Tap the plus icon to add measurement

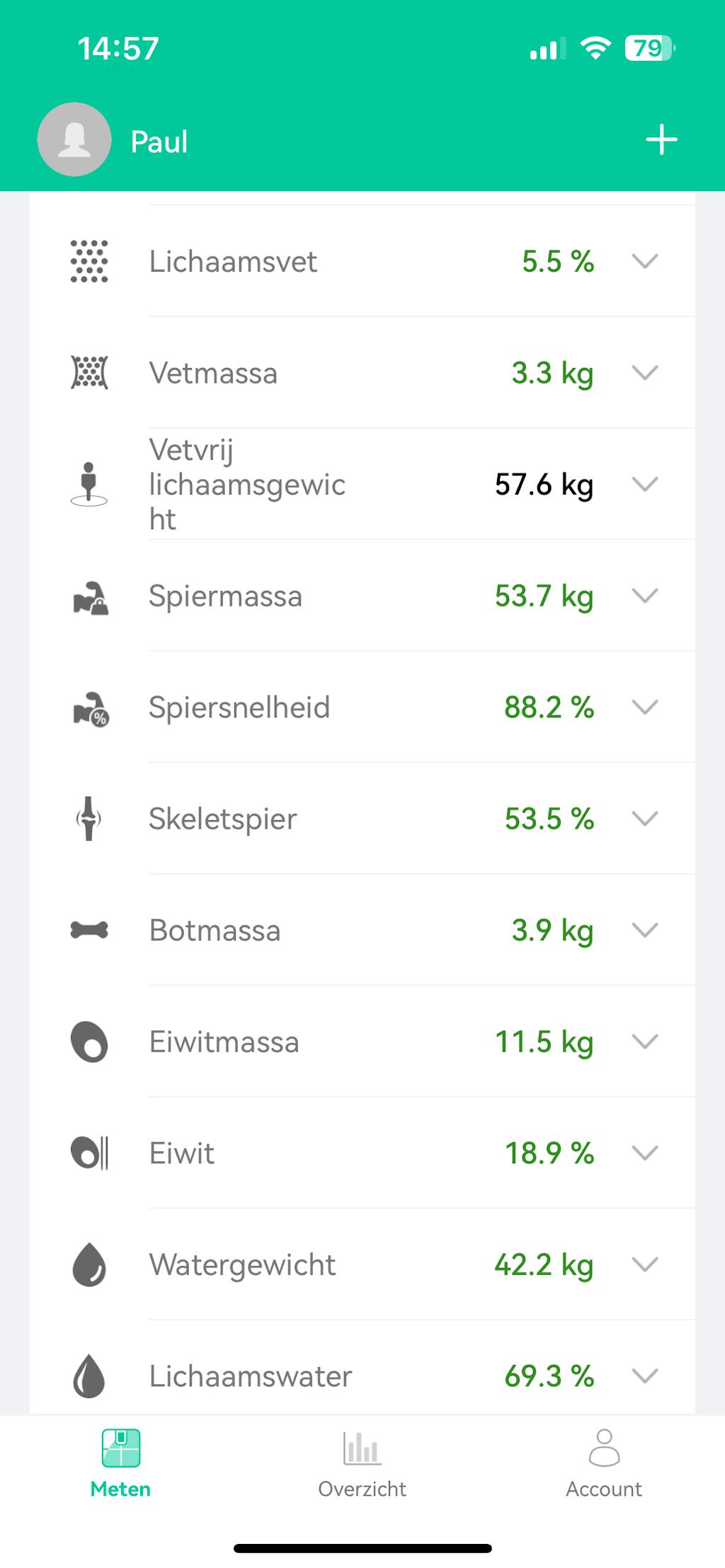661,139
